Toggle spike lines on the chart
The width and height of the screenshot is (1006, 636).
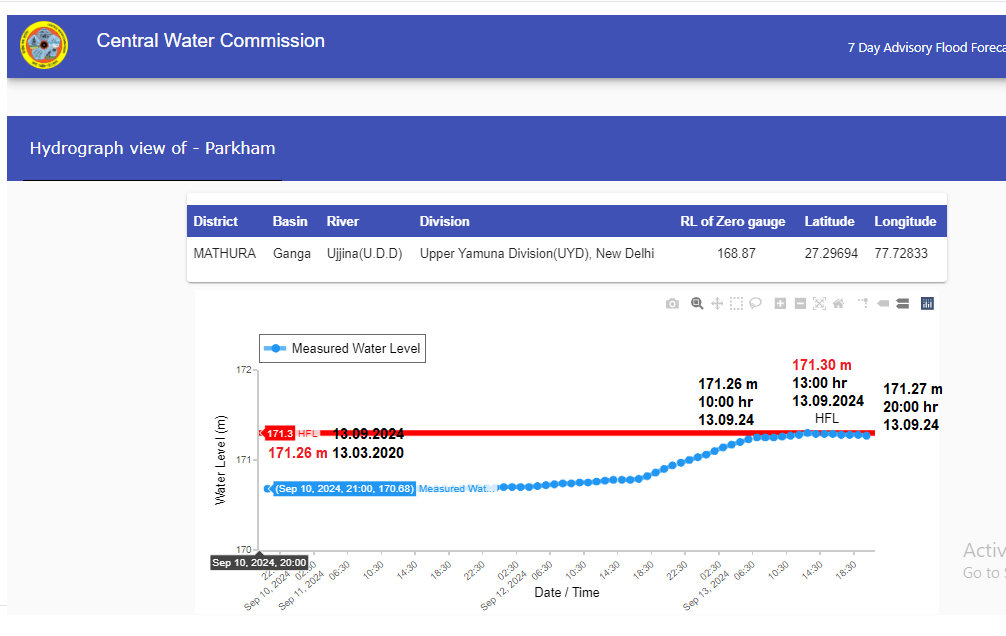pyautogui.click(x=863, y=304)
